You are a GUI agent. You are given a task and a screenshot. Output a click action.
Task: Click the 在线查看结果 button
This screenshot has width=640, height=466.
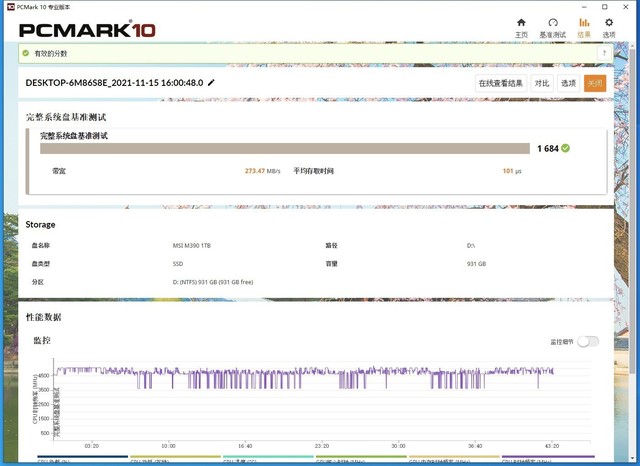coord(501,83)
